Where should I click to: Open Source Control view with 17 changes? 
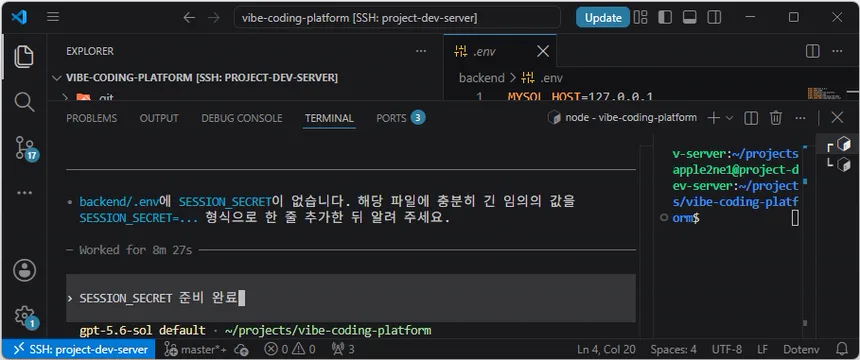25,148
